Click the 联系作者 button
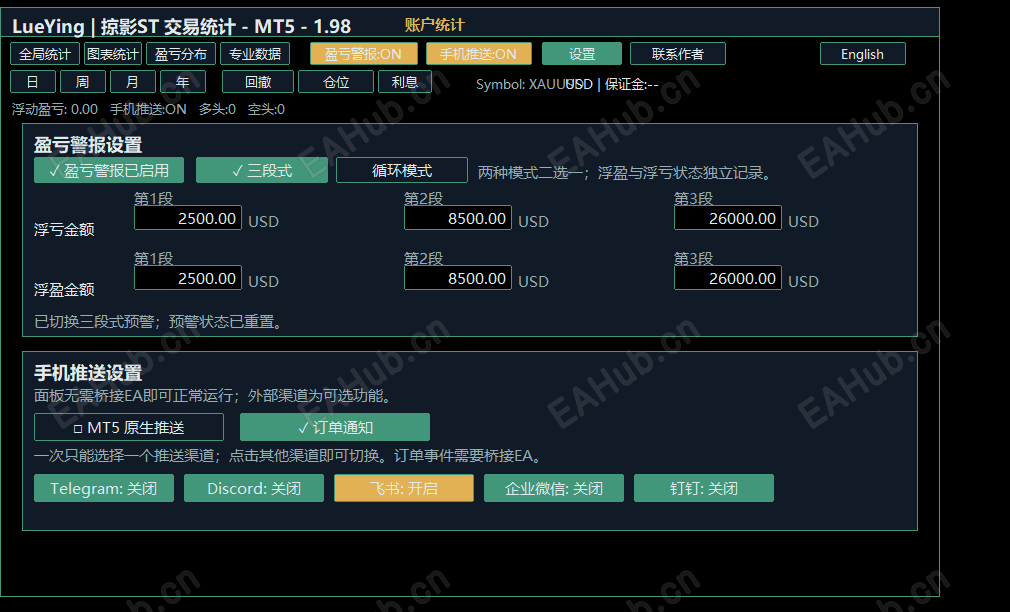1010x612 pixels. click(x=678, y=54)
